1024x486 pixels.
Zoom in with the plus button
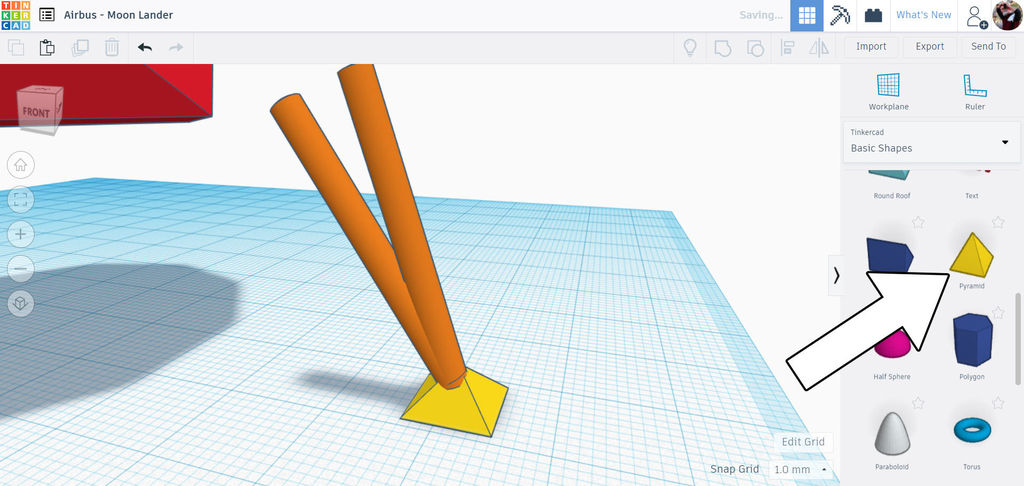coord(20,234)
